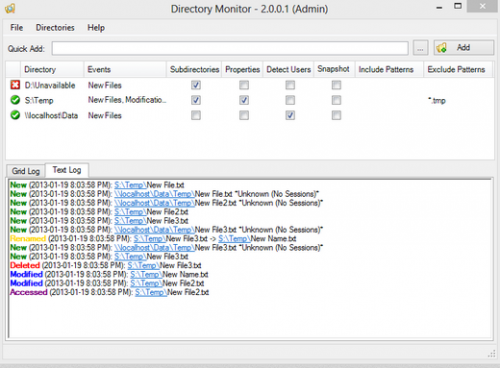Open the Directories menu
The height and width of the screenshot is (368, 500).
click(55, 28)
